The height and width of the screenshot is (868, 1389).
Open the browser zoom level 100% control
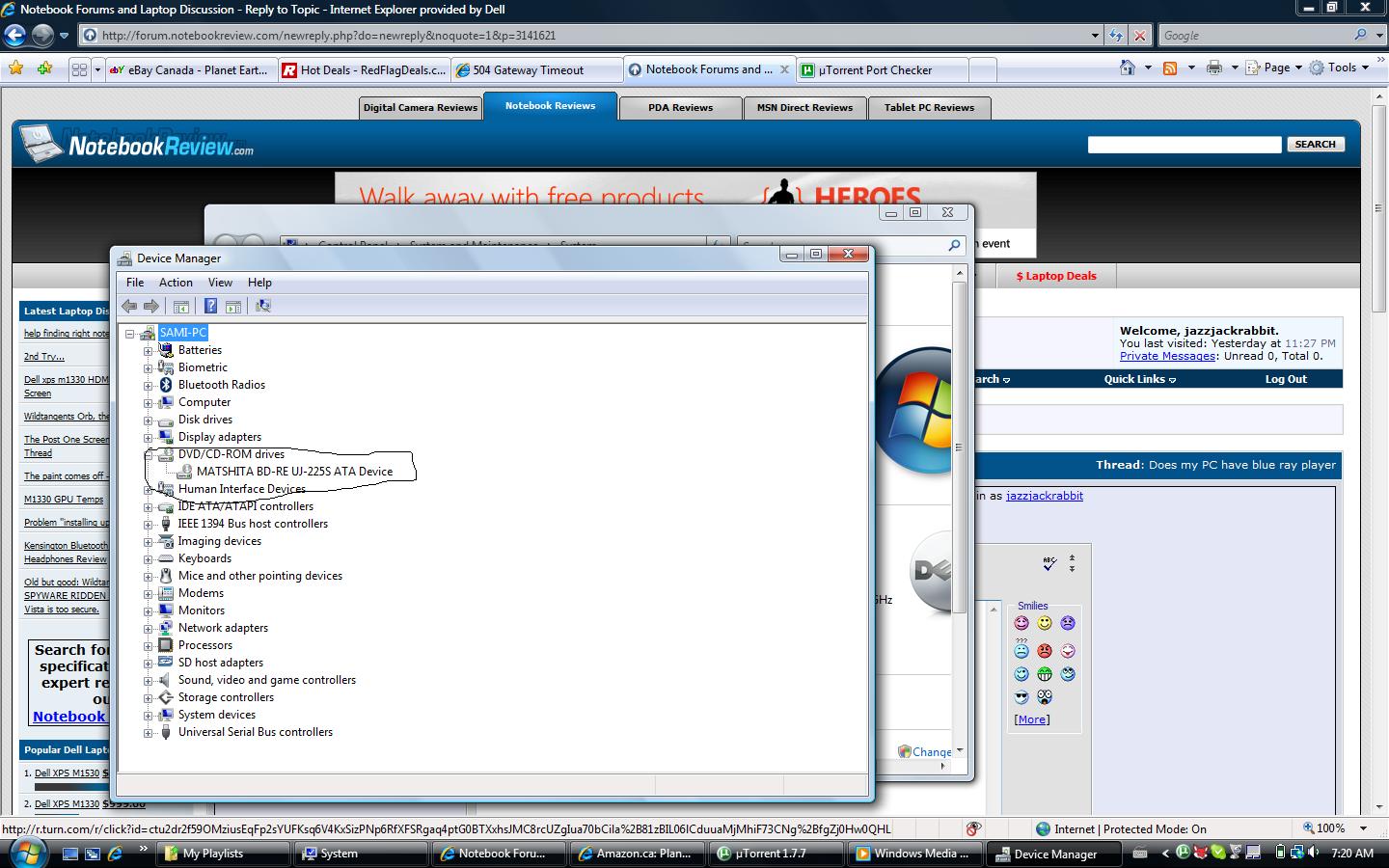pyautogui.click(x=1334, y=828)
